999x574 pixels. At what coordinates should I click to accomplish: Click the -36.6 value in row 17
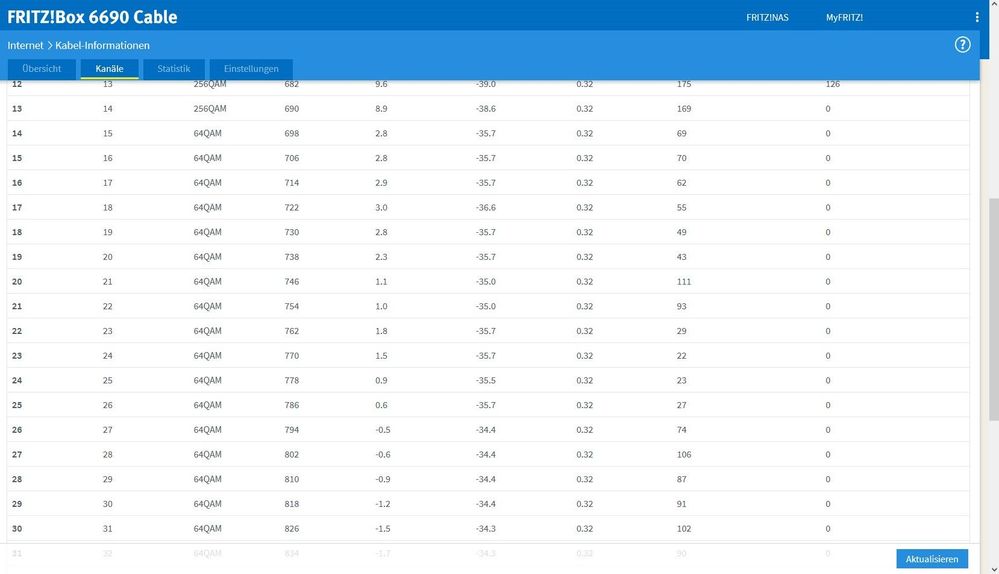[485, 208]
